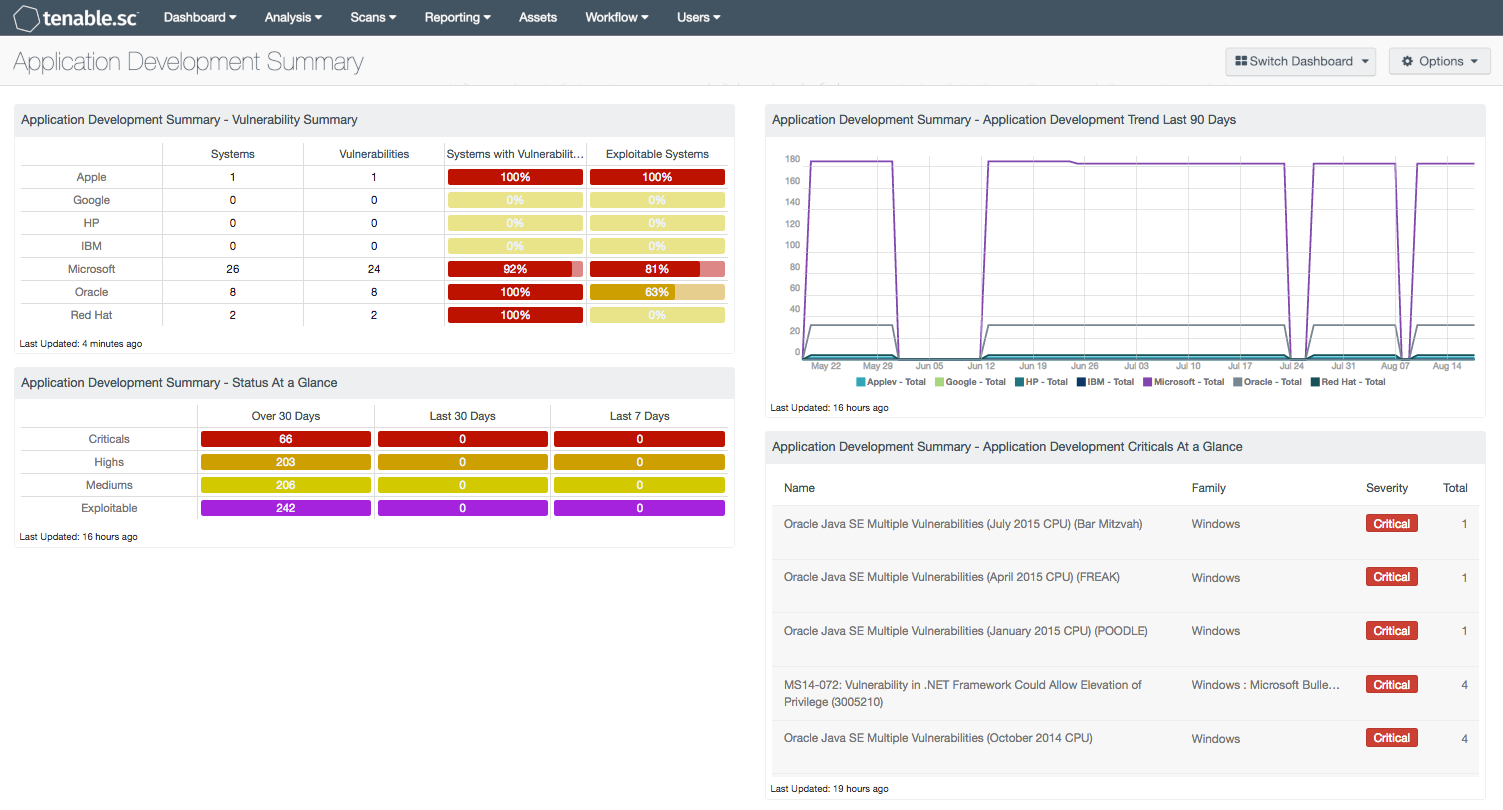Toggle IBM - Total legend entry
1503x810 pixels.
point(1105,382)
